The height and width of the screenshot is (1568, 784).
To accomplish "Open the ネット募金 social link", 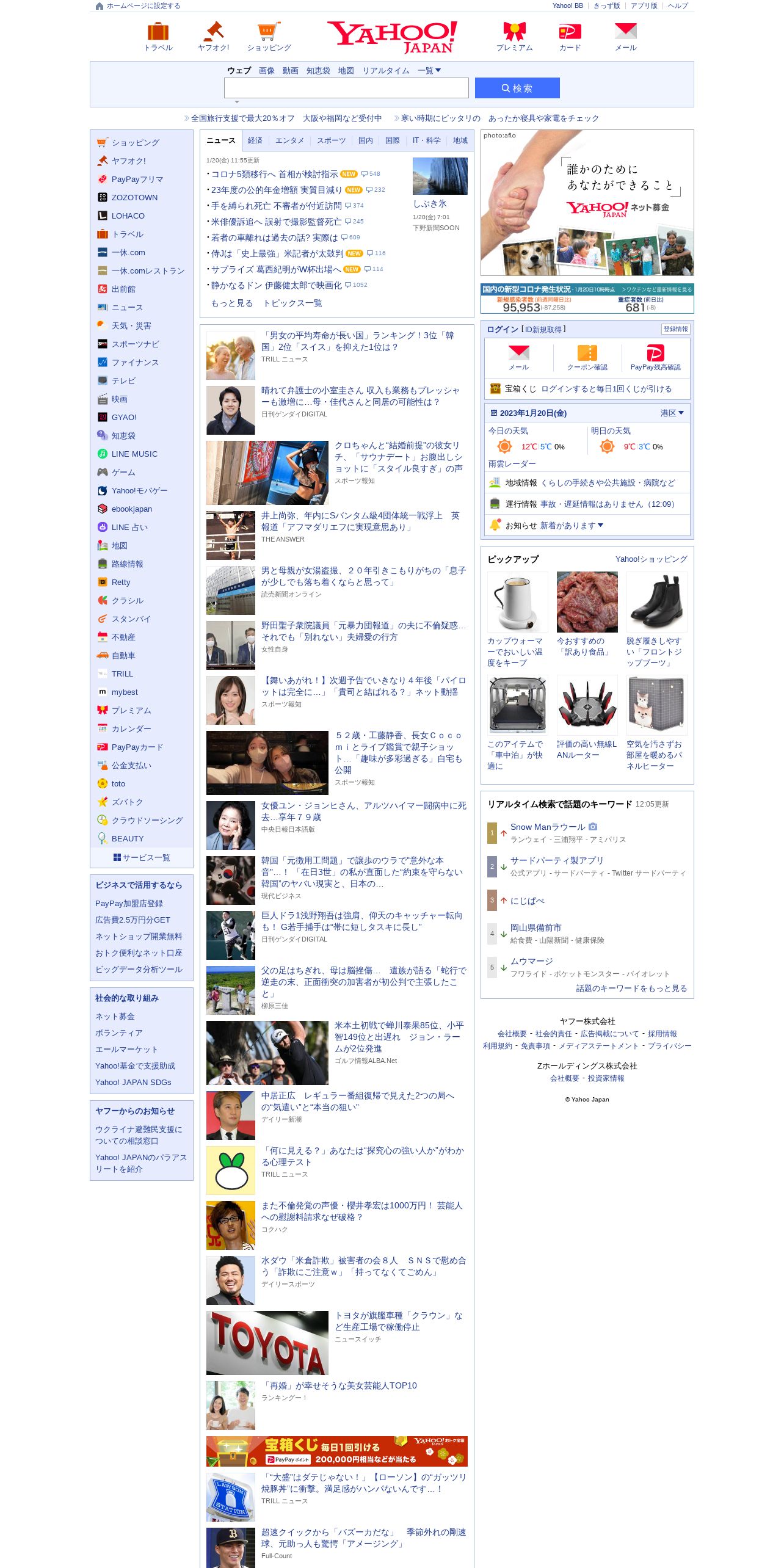I will click(115, 1017).
